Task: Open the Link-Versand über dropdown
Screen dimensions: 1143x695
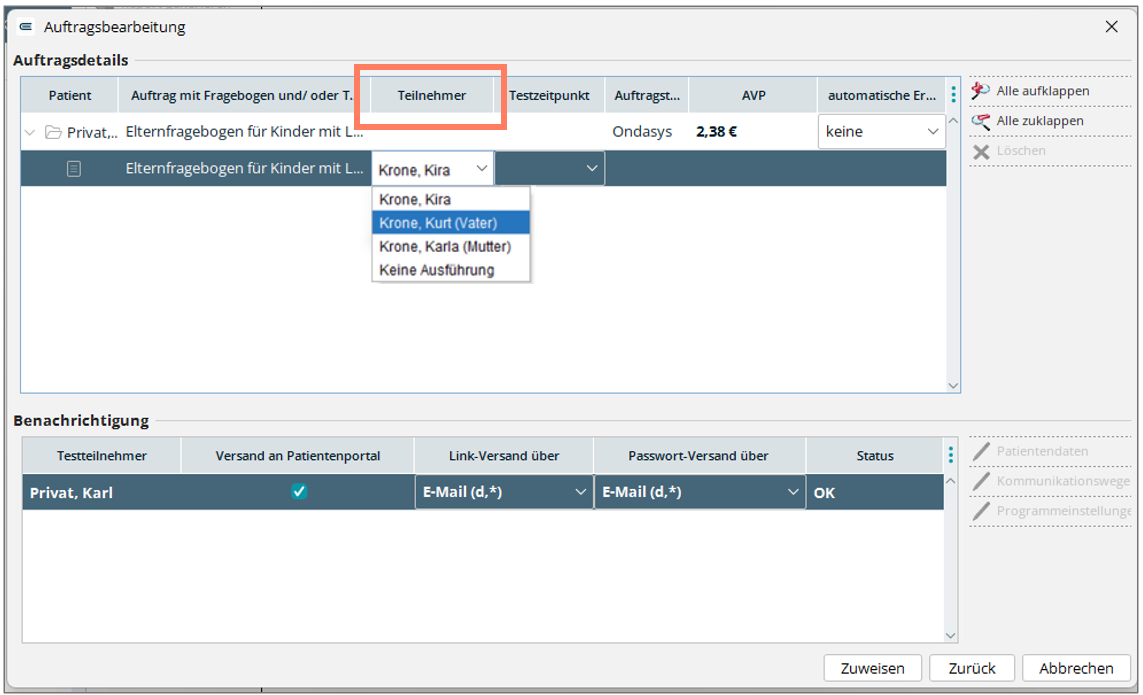Action: (504, 492)
